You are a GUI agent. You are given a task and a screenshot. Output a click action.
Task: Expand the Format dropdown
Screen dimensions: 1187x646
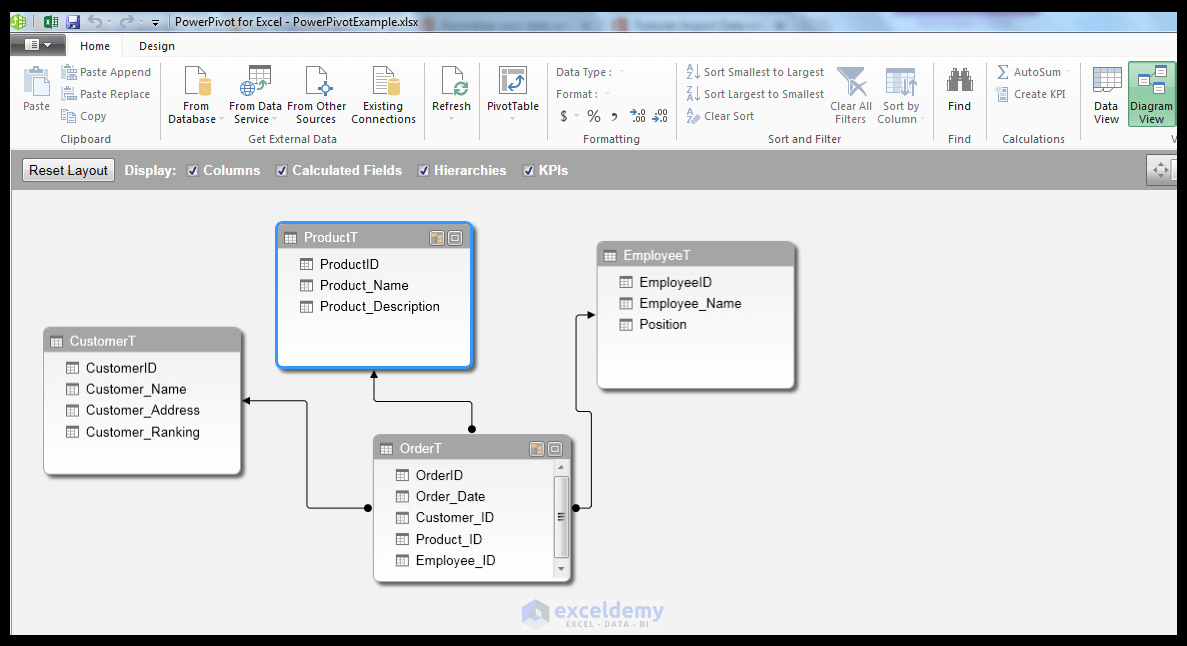tap(607, 94)
